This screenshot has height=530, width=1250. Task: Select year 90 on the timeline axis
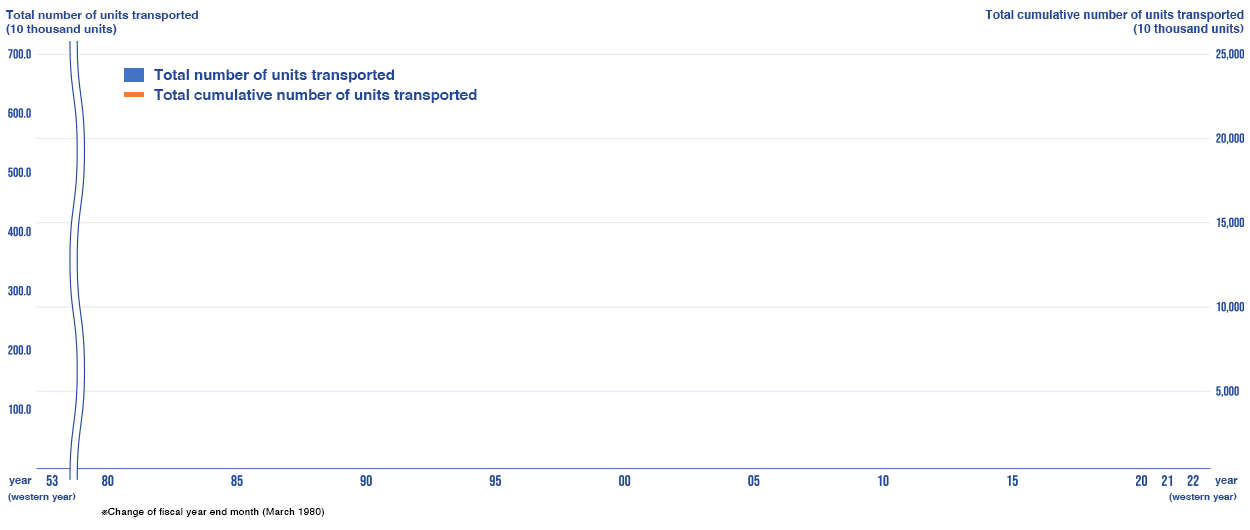366,481
